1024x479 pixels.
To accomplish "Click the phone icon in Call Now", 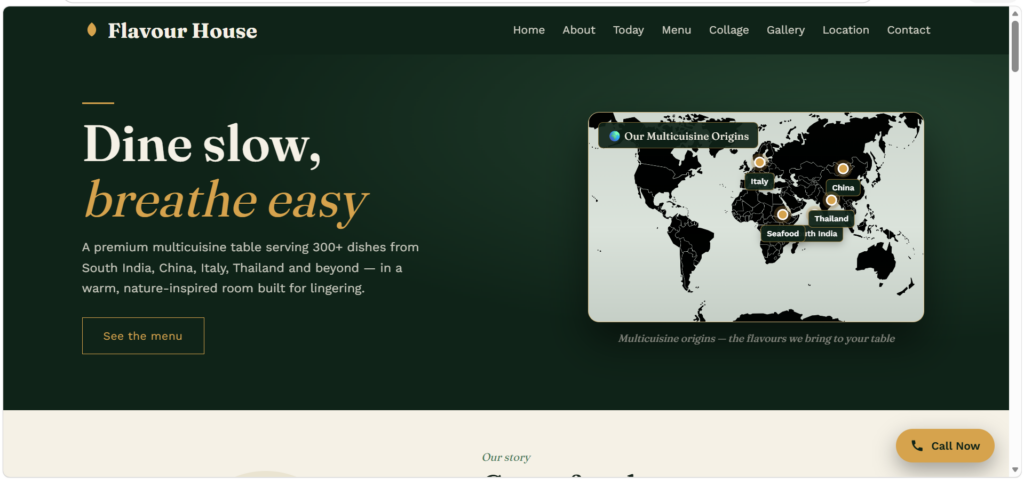I will [x=917, y=446].
